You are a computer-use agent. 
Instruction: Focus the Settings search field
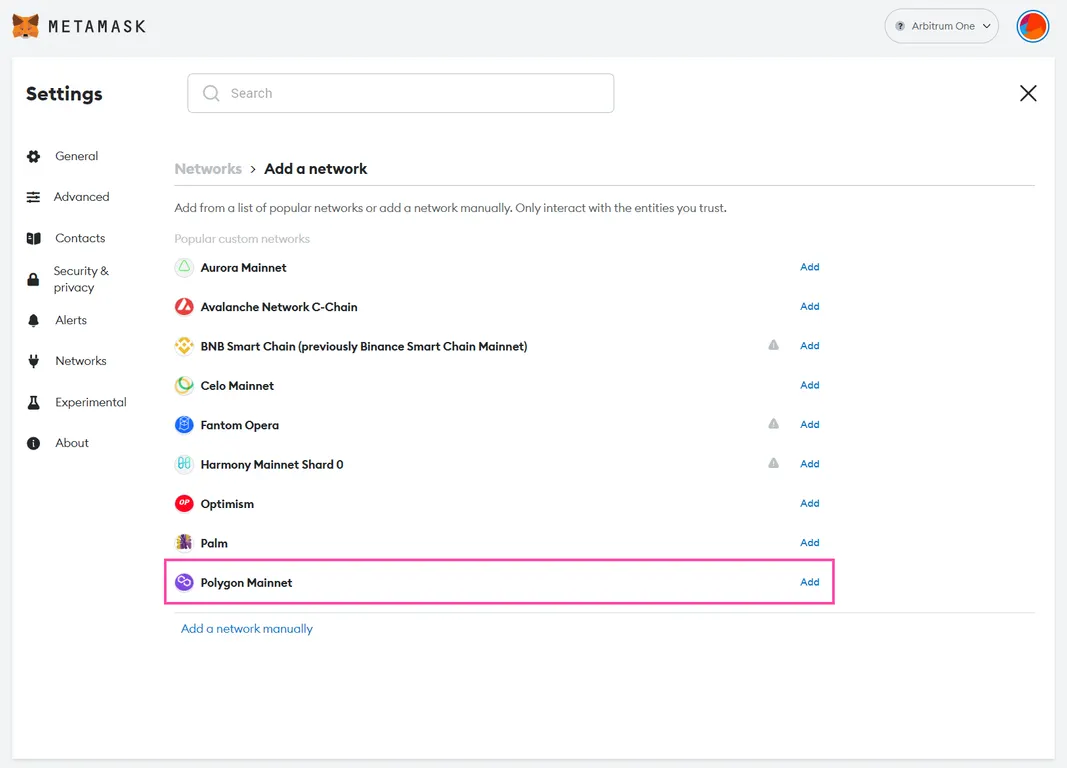[x=401, y=93]
